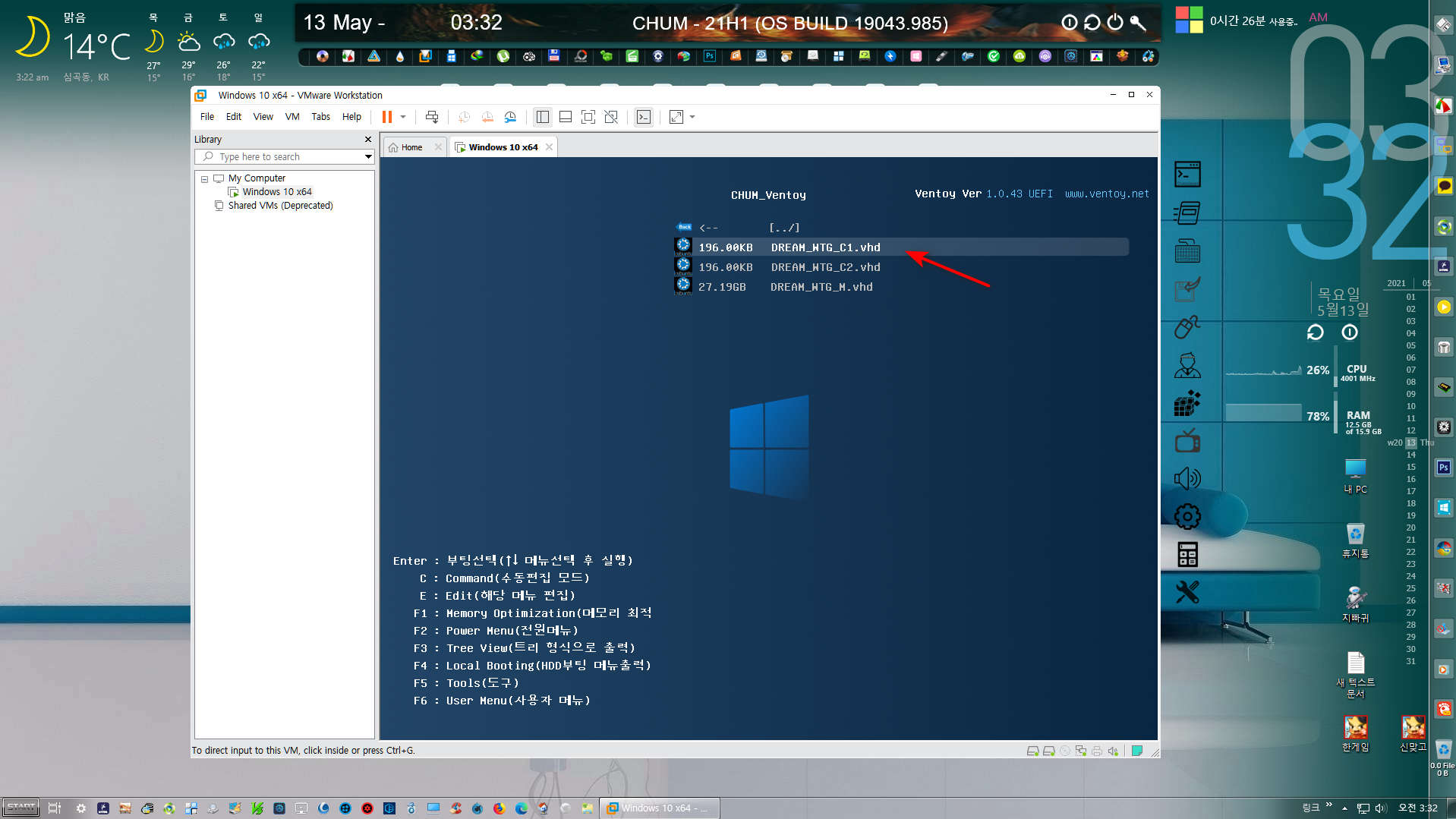Open the stretch mode dropdown arrow
1456x819 pixels.
point(692,117)
